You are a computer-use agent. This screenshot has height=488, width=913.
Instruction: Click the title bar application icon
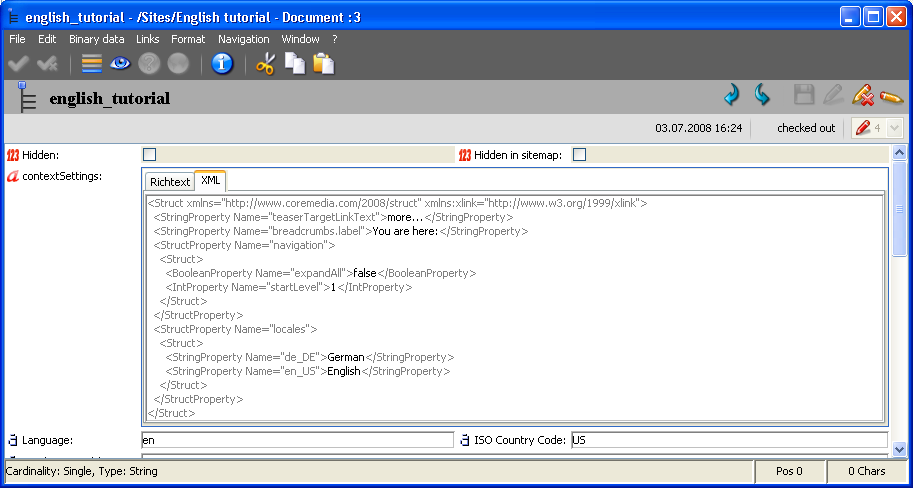[x=14, y=17]
